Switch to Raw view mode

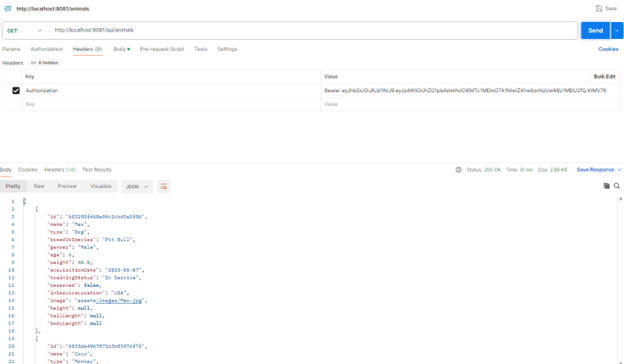[x=39, y=186]
